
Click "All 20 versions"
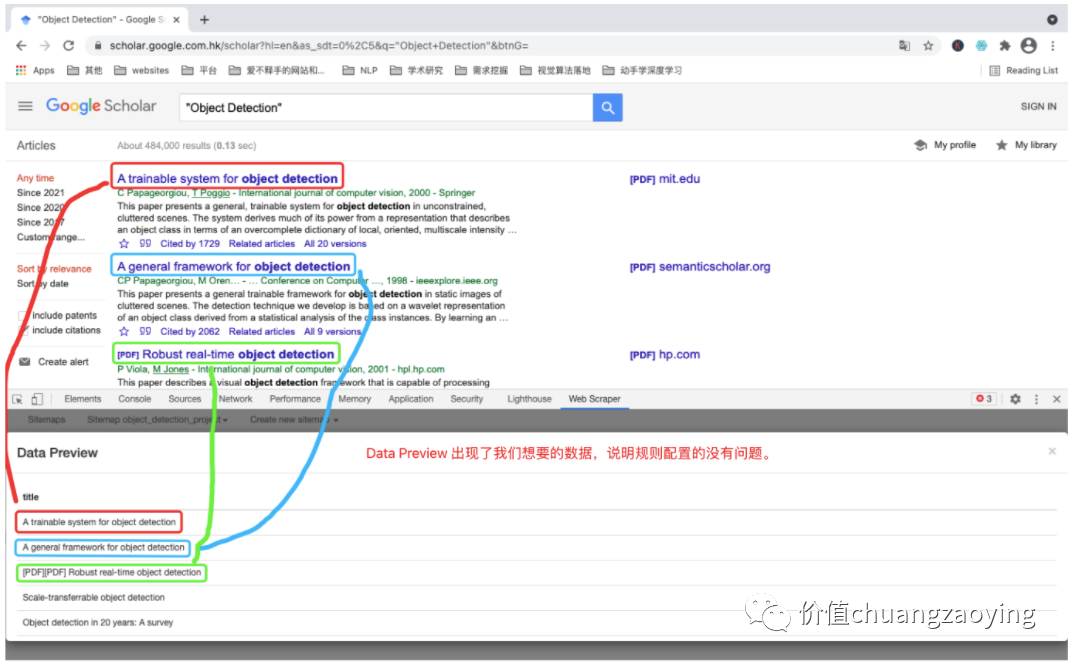[335, 244]
